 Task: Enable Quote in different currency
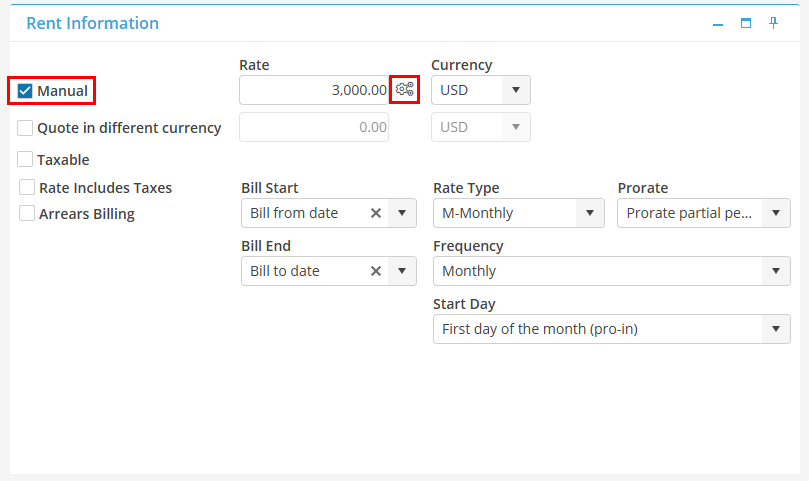point(26,128)
